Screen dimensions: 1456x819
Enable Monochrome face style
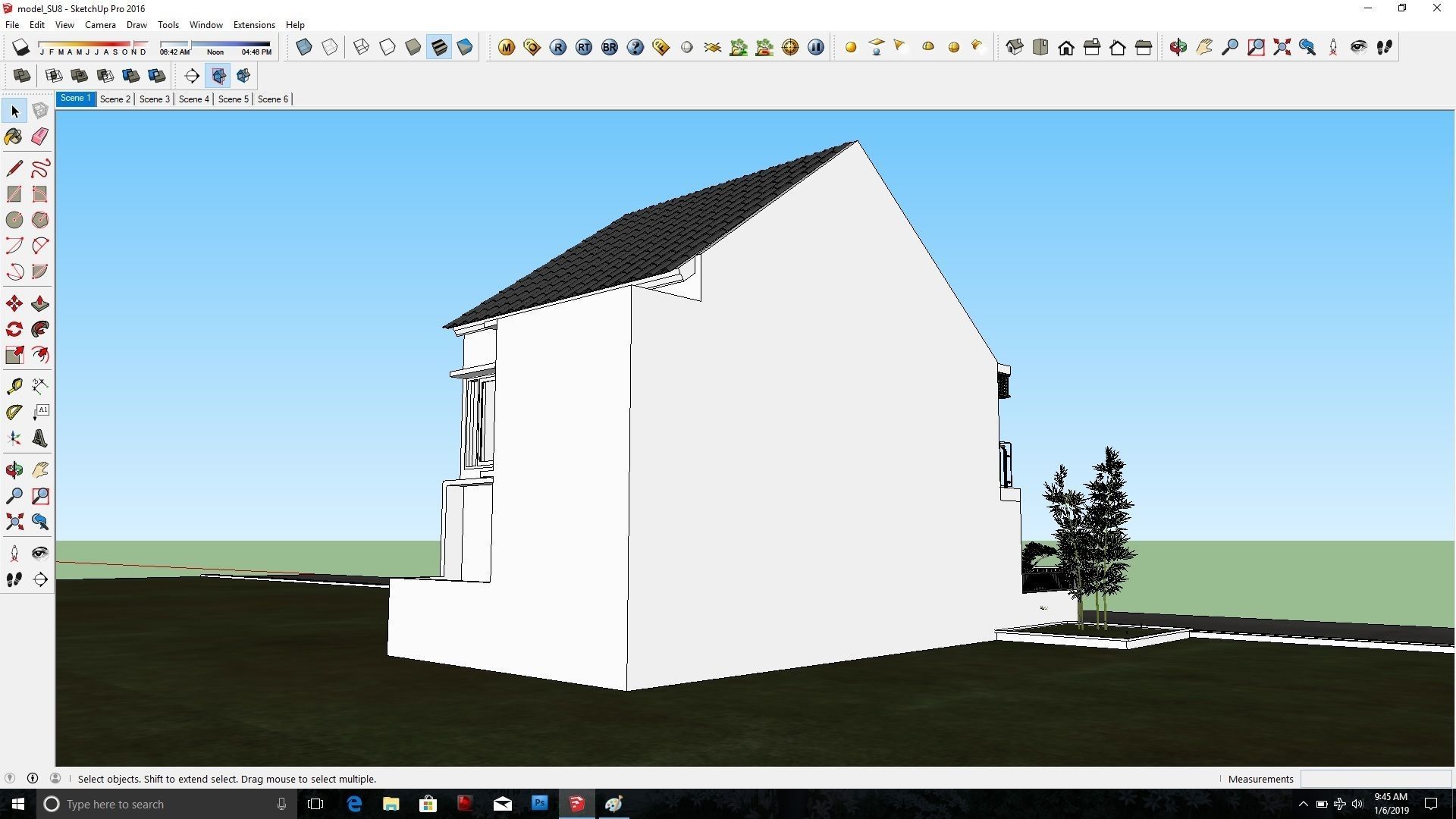[x=465, y=47]
